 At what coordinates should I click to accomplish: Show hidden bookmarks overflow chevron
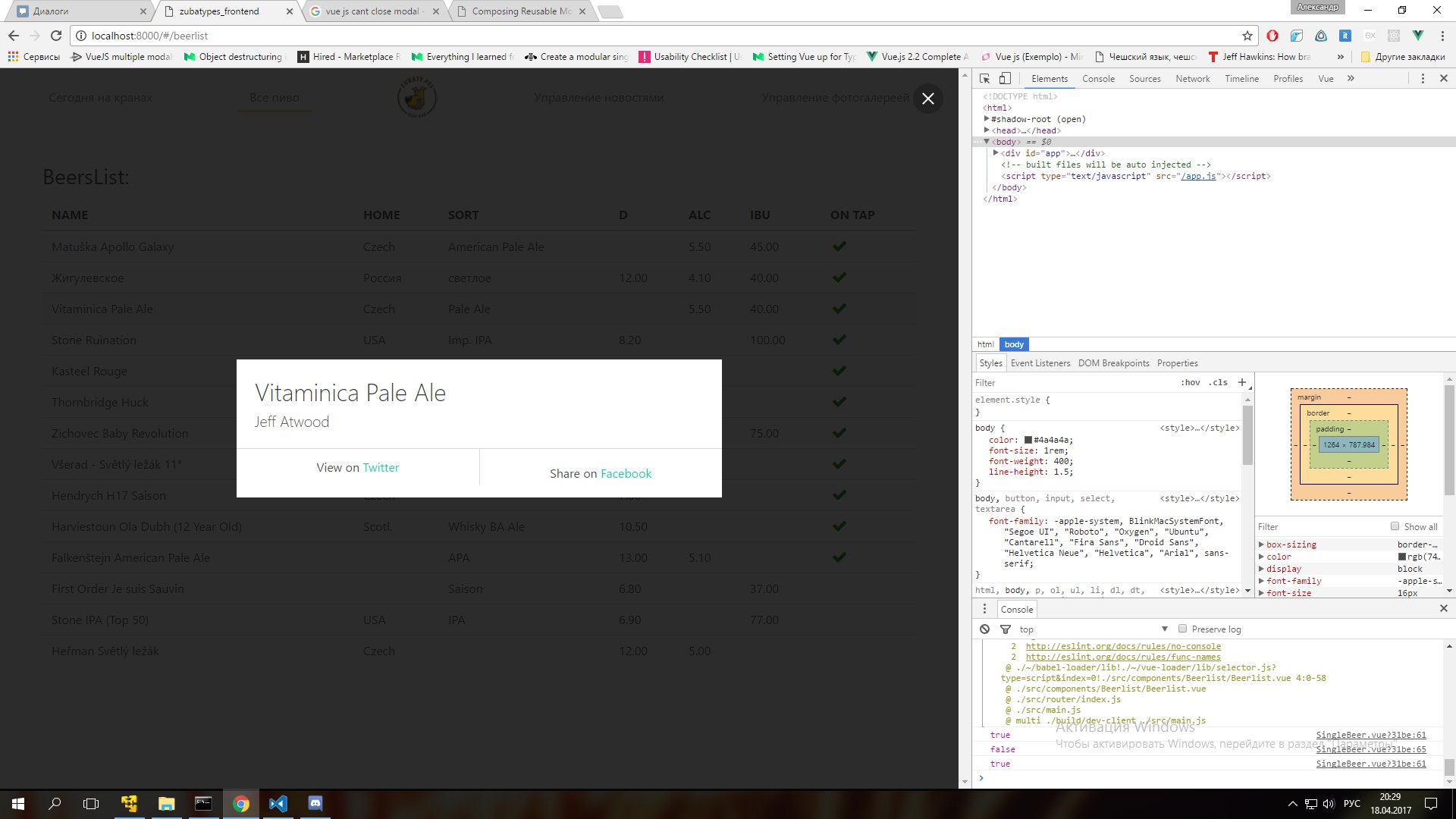[x=1341, y=57]
